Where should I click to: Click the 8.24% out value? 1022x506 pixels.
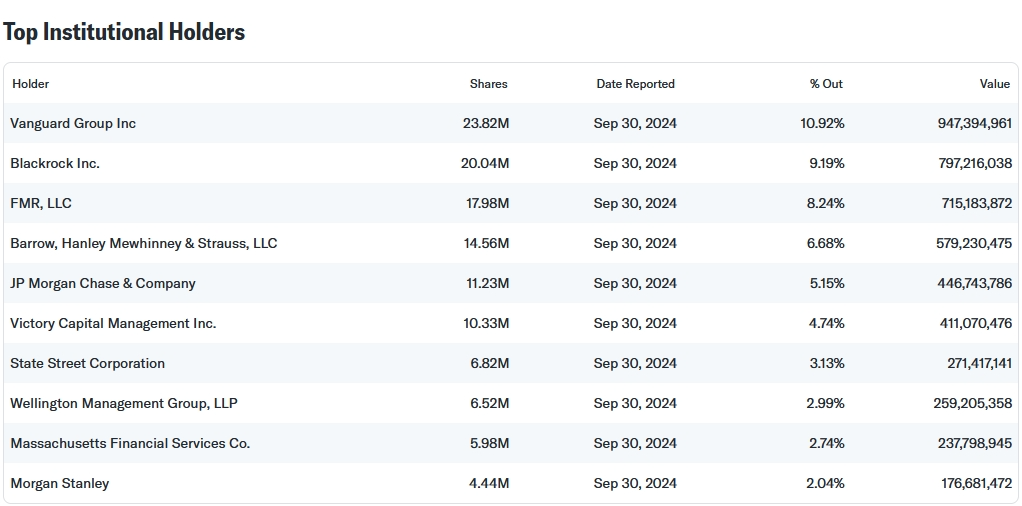[x=825, y=203]
